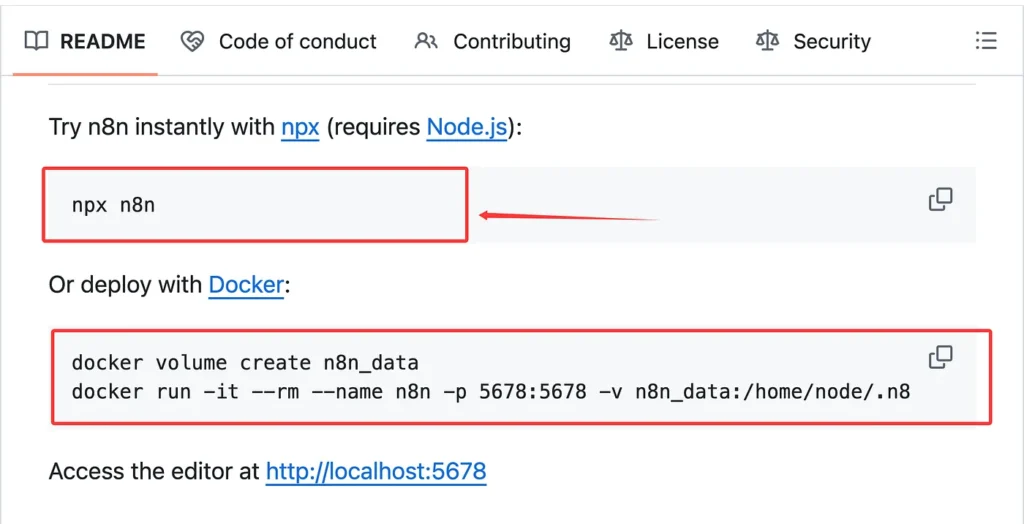Switch to Code of conduct tab
Image resolution: width=1024 pixels, height=524 pixels.
[279, 42]
